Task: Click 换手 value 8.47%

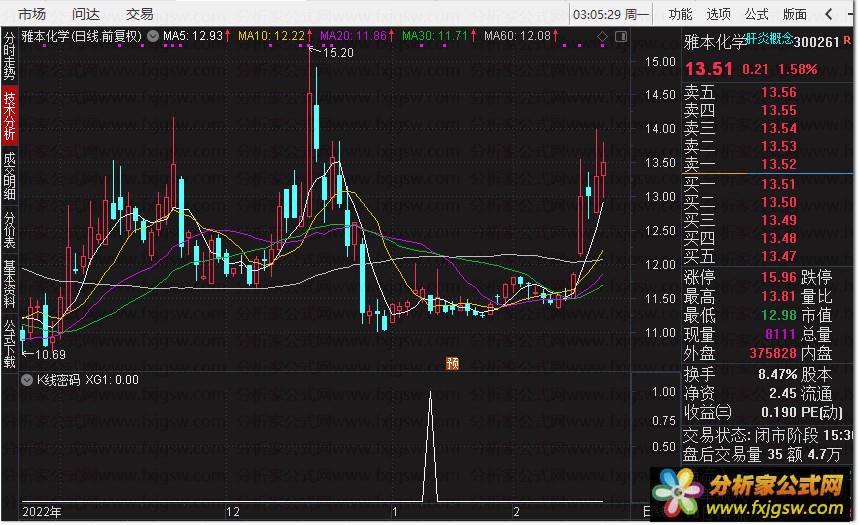Action: click(x=777, y=375)
